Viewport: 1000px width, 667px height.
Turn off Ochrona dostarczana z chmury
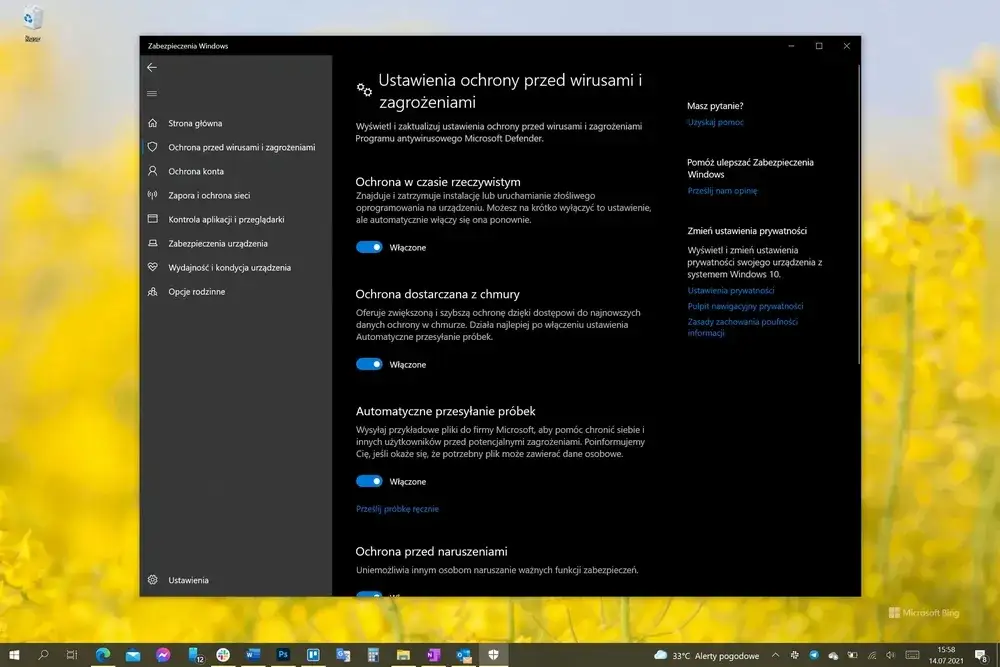pyautogui.click(x=368, y=364)
